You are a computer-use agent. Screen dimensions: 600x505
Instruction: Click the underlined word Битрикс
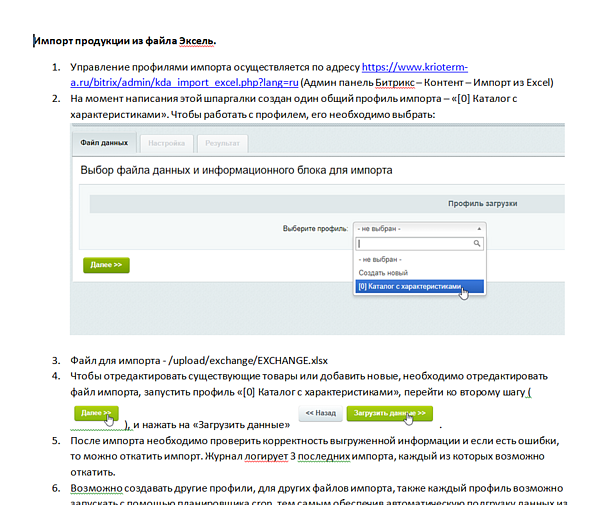395,83
